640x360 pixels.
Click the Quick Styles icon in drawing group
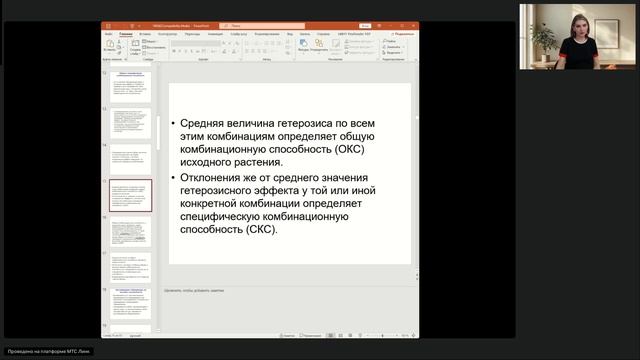336,43
